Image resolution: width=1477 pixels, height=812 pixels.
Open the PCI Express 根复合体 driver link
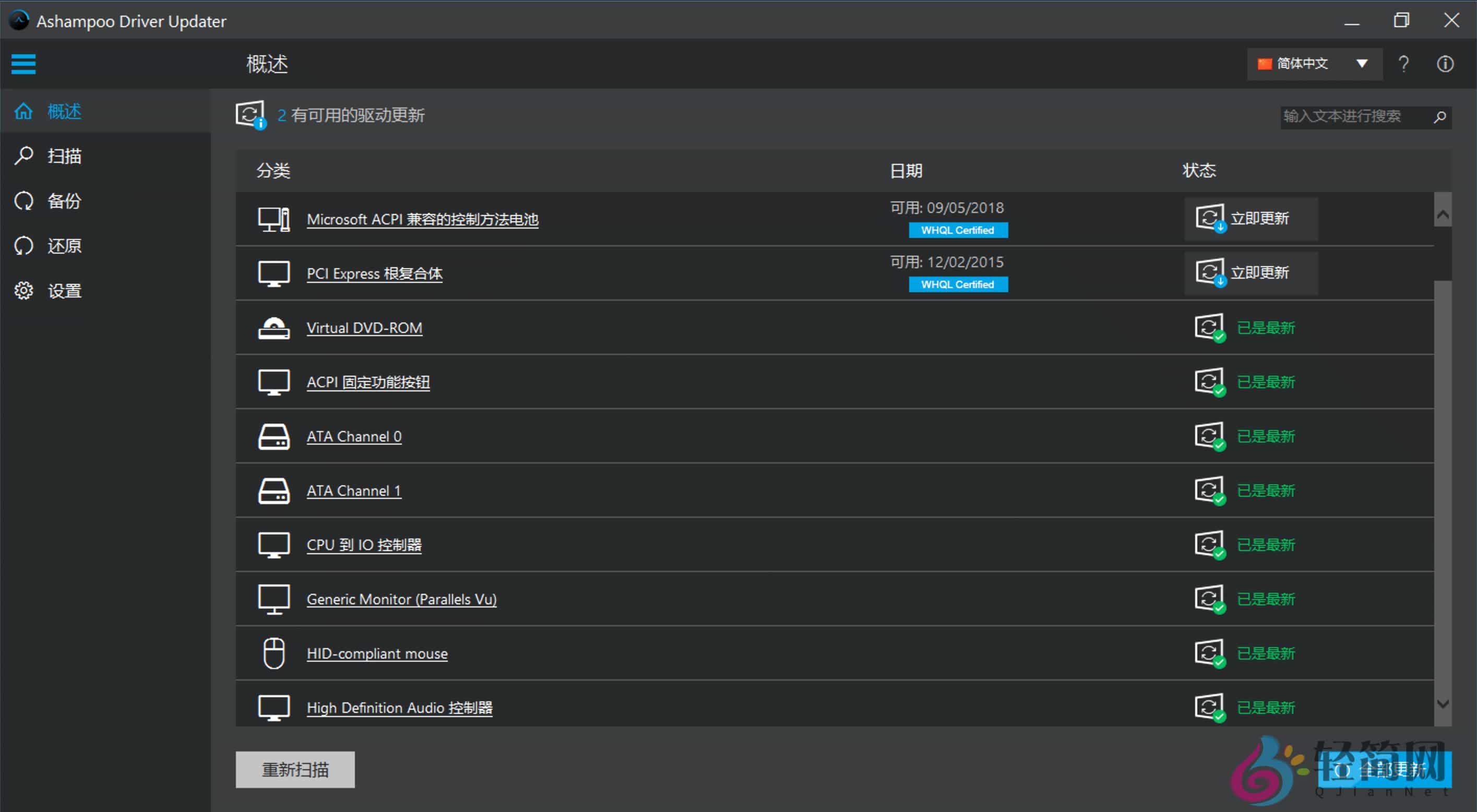(x=374, y=273)
